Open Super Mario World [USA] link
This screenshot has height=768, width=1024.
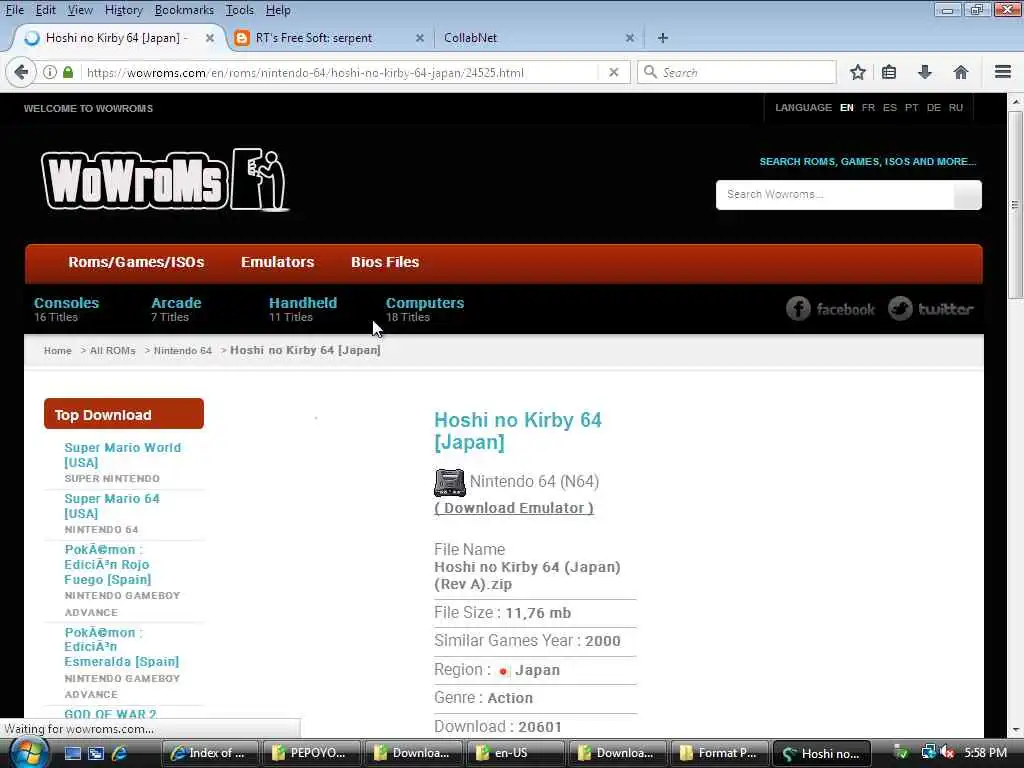pos(122,455)
